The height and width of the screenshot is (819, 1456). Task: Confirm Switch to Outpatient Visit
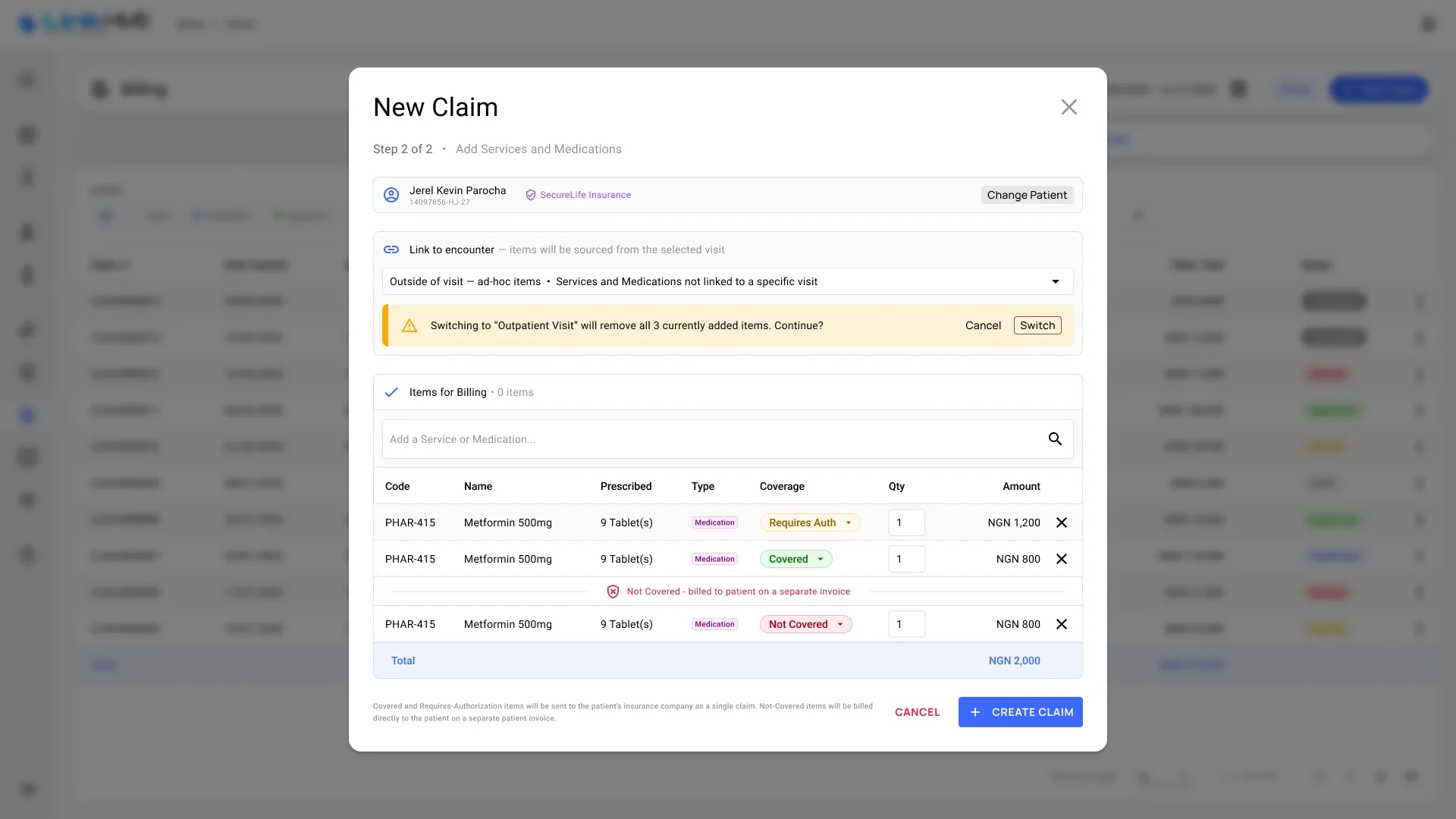click(x=1037, y=325)
